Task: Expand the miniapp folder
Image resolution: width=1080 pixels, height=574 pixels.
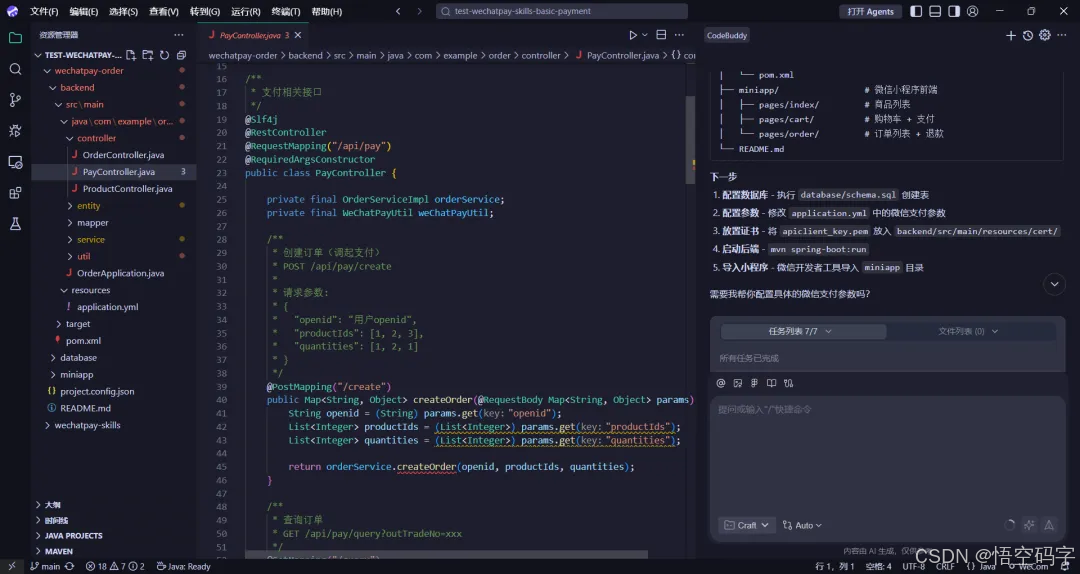Action: tap(76, 375)
